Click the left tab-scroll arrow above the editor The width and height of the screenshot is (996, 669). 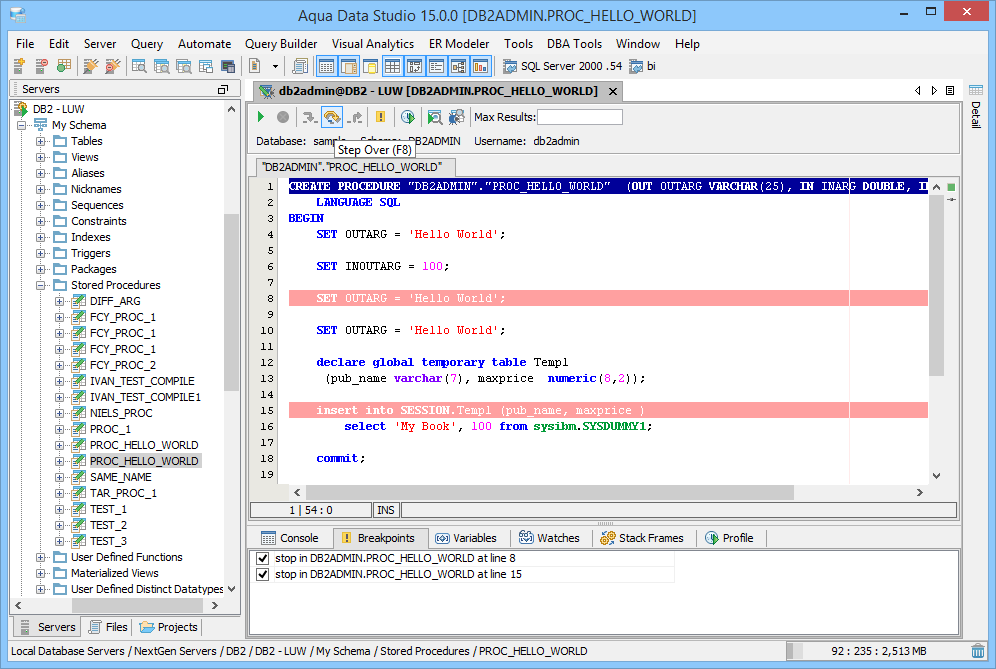(918, 91)
